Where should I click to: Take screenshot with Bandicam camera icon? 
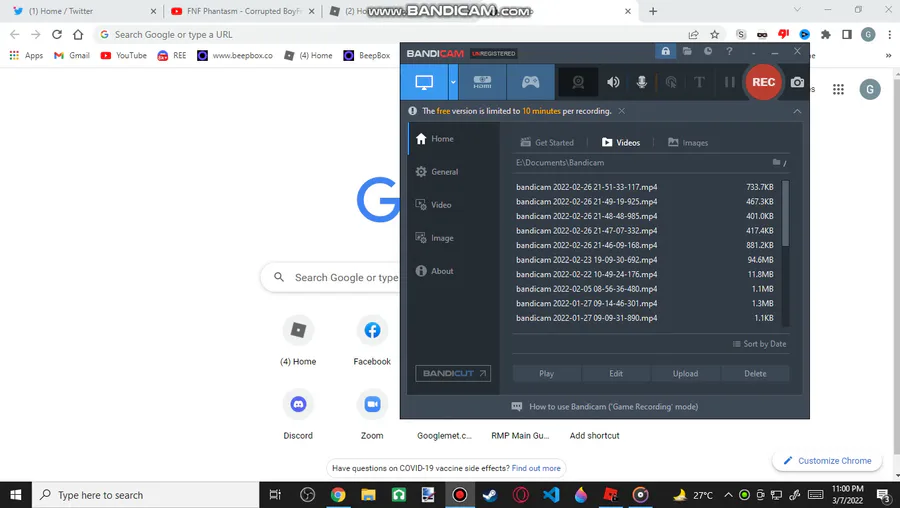click(797, 82)
